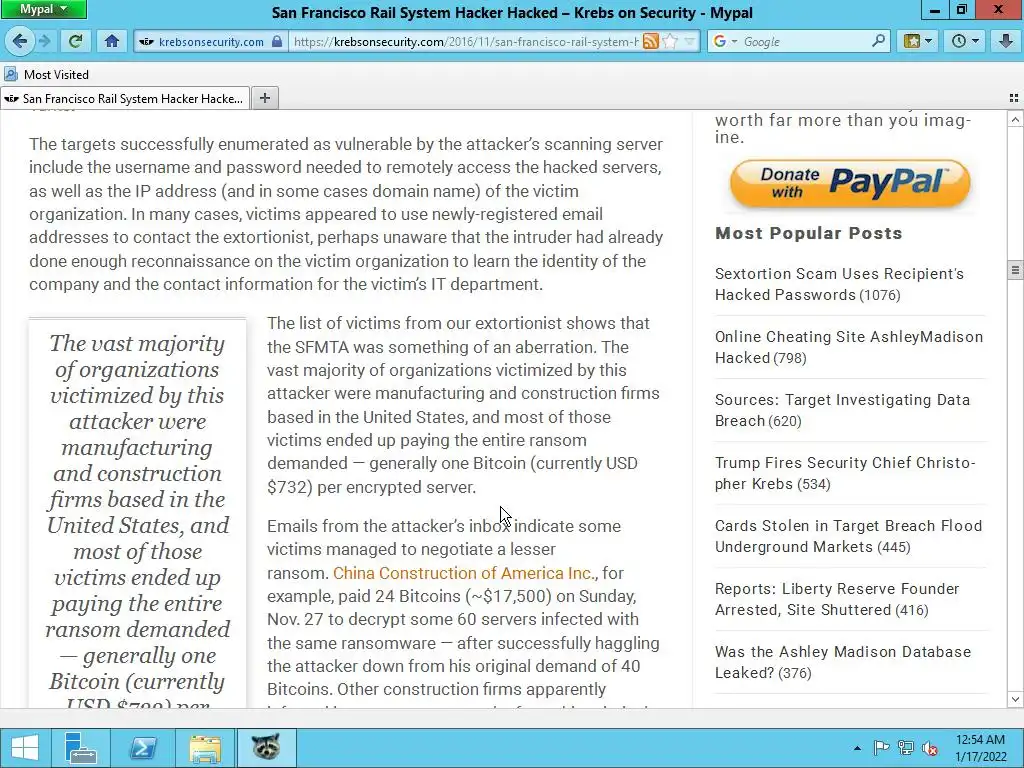Screen dimensions: 1024x768
Task: Open Sextortion Scam Uses Recipient's Hacked Passwords
Action: pyautogui.click(x=839, y=284)
